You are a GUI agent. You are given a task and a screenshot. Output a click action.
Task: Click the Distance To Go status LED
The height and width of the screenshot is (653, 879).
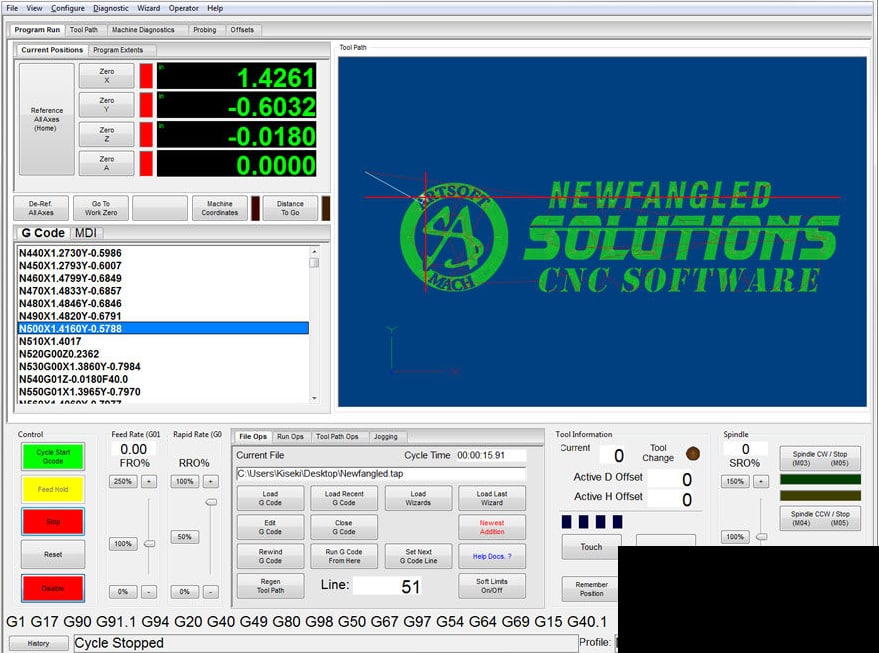326,208
